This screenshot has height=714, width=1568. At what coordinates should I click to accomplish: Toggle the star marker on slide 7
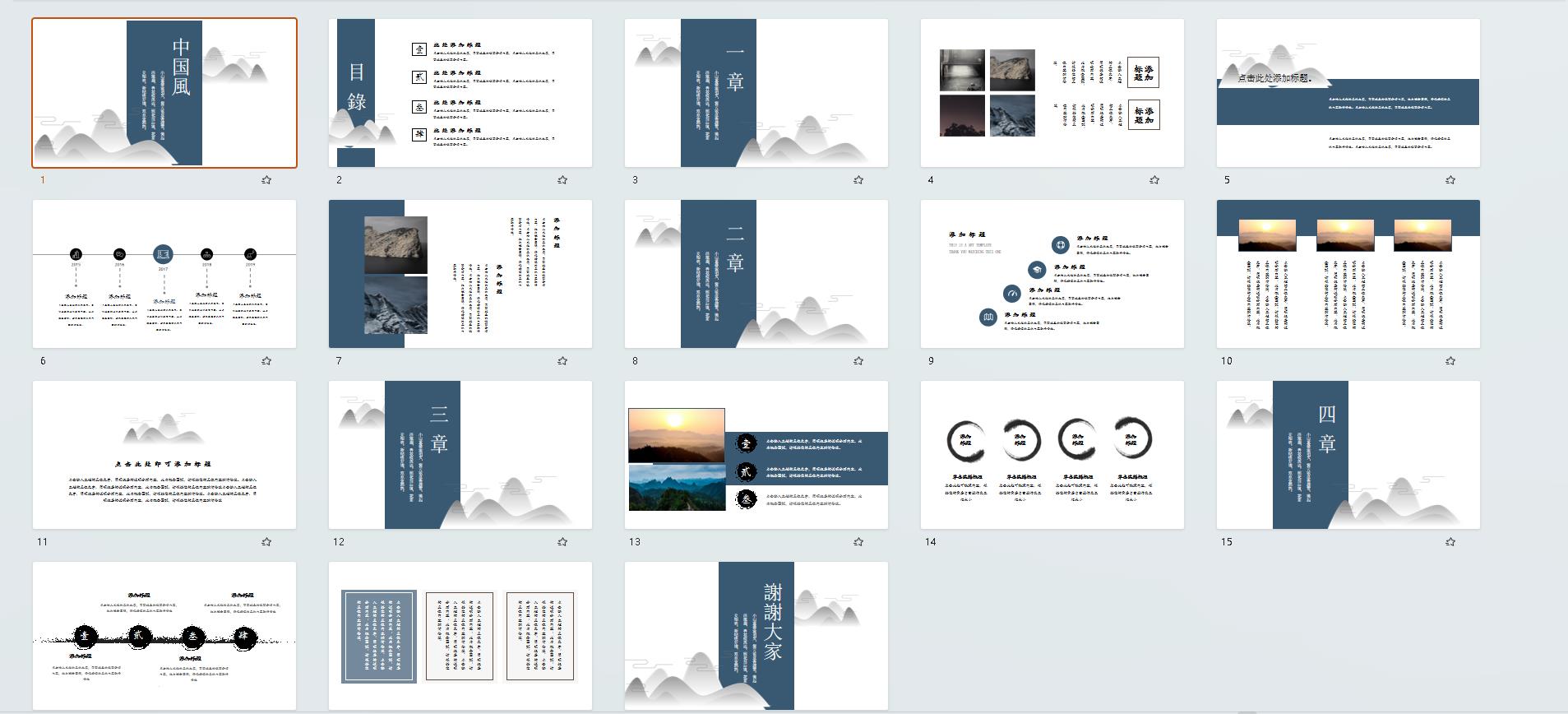(x=562, y=361)
